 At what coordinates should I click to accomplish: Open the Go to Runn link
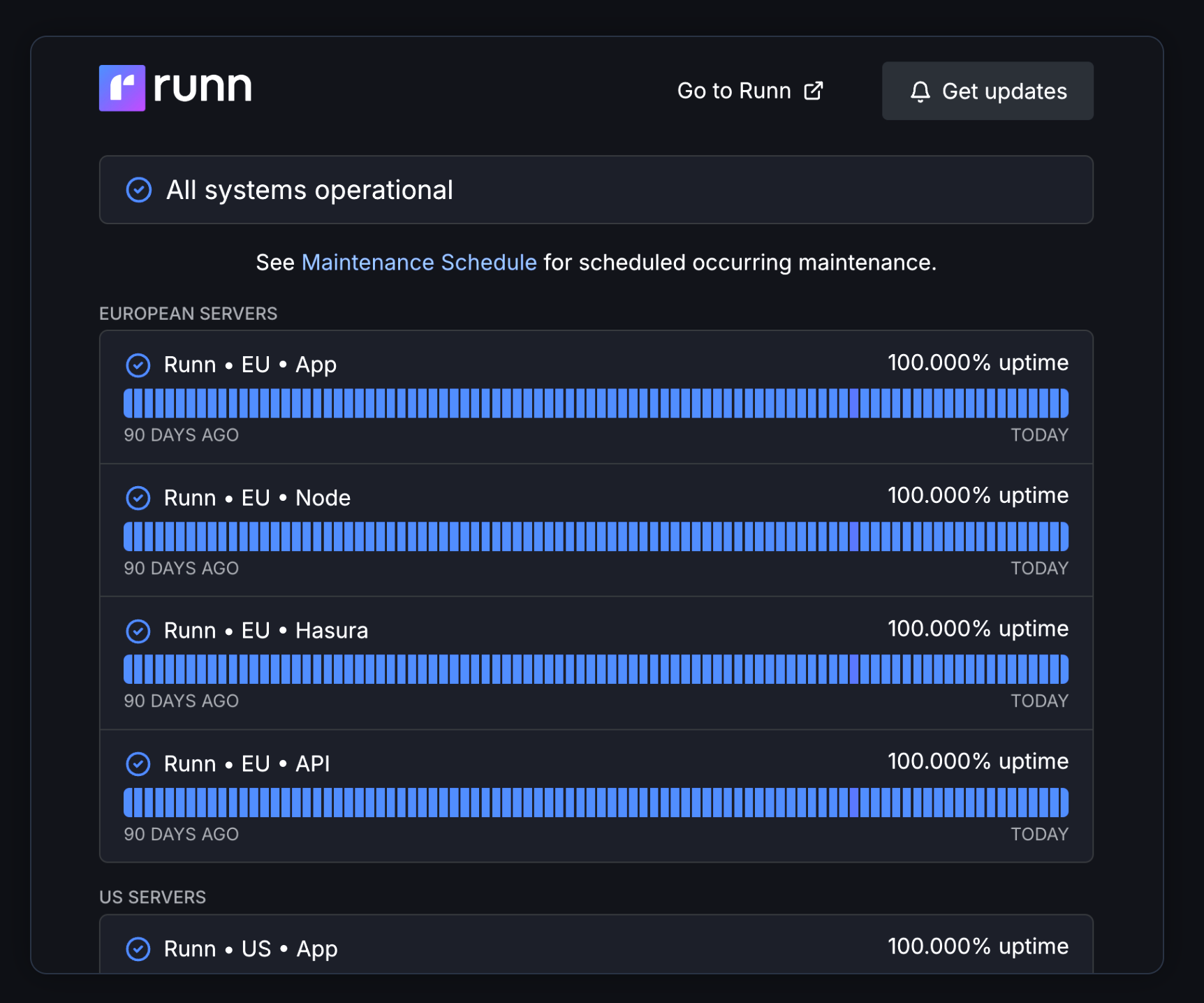coord(750,91)
